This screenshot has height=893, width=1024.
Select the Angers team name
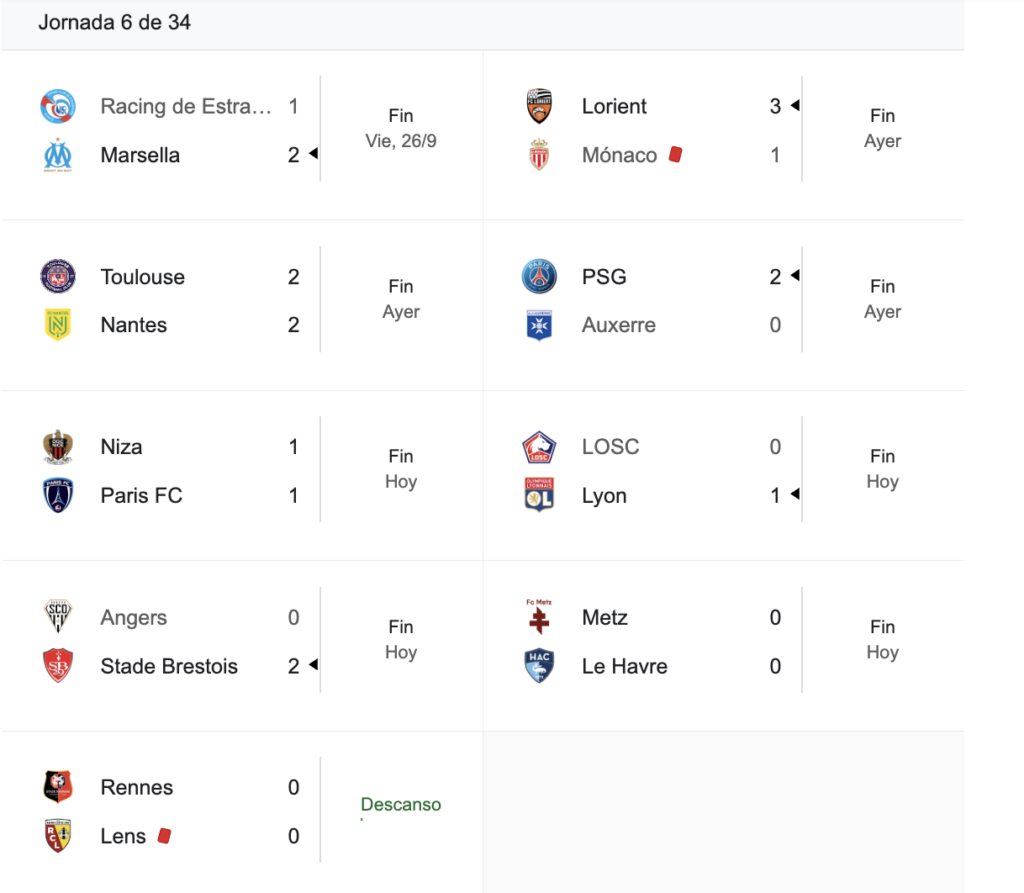click(133, 618)
